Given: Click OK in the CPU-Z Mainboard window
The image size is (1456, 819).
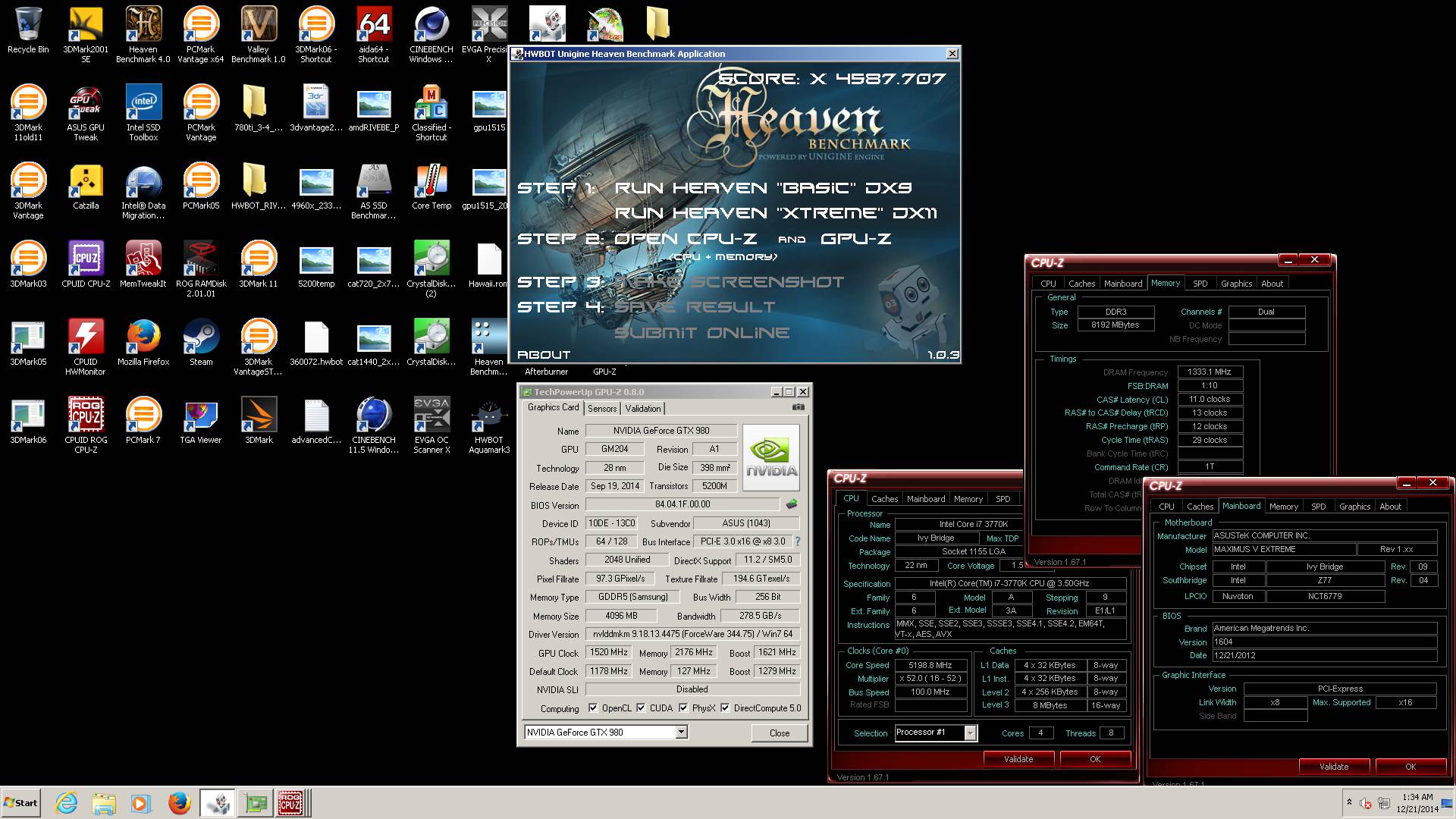Looking at the screenshot, I should click(x=1410, y=766).
